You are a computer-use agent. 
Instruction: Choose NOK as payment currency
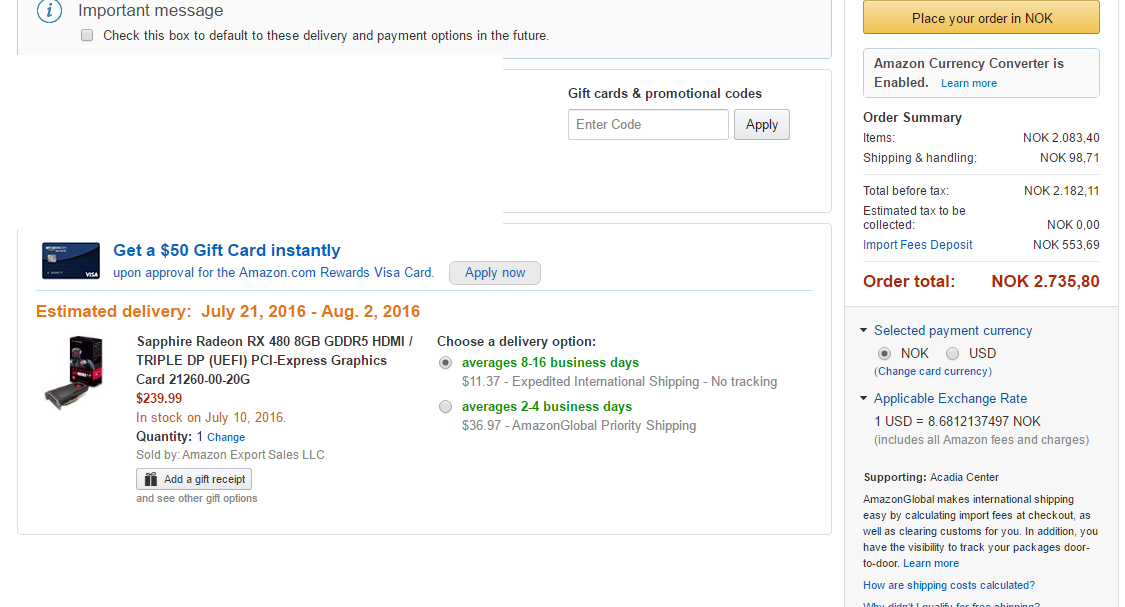(885, 354)
